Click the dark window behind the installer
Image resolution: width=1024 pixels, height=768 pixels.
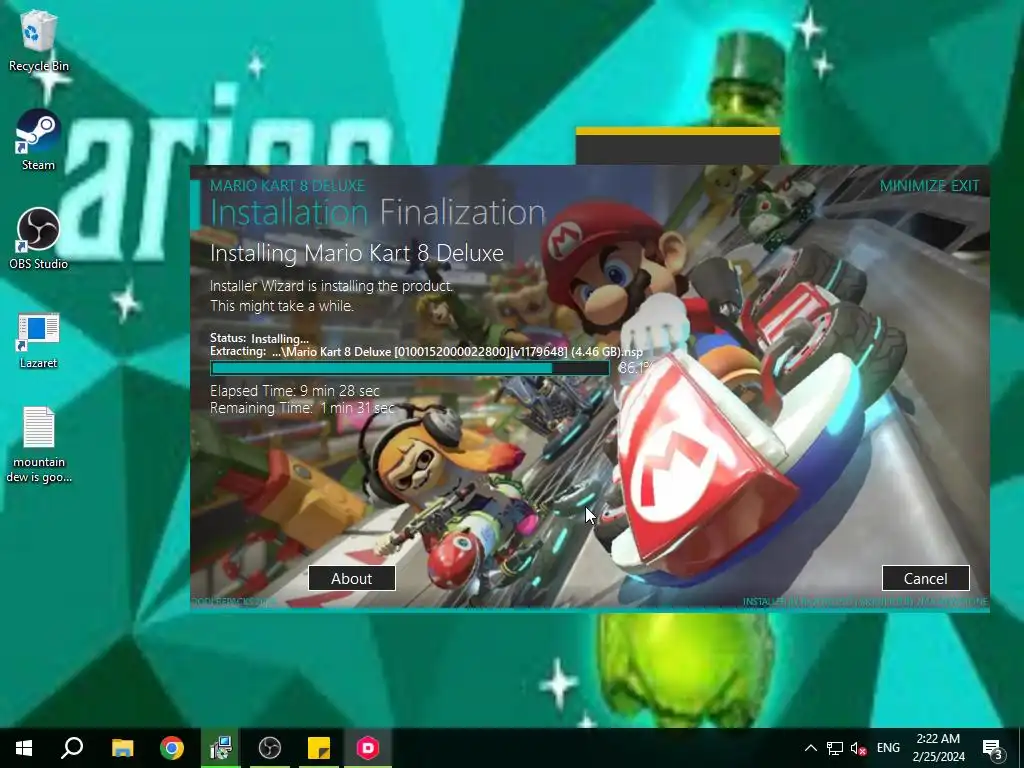pyautogui.click(x=677, y=146)
